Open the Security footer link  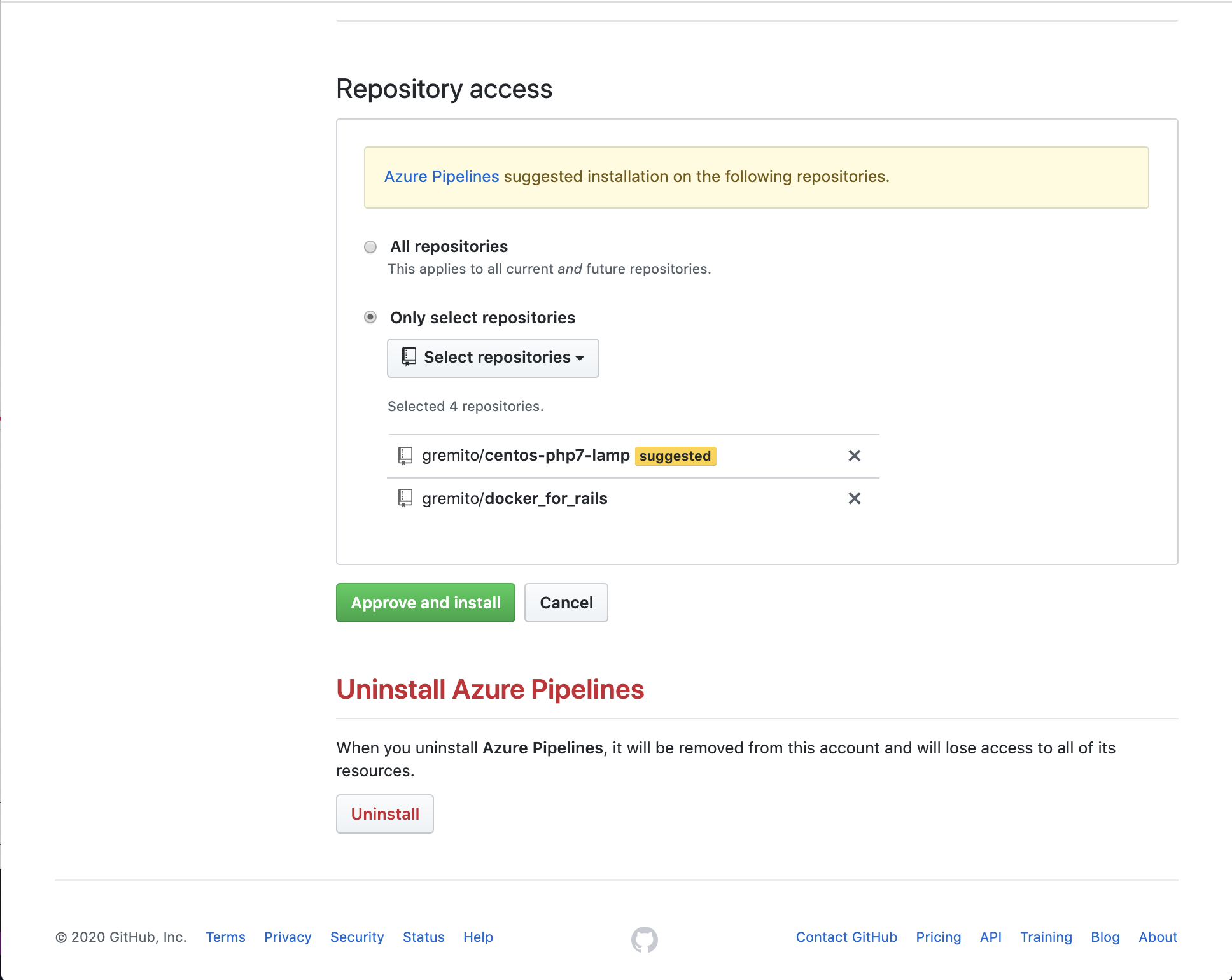(x=357, y=937)
